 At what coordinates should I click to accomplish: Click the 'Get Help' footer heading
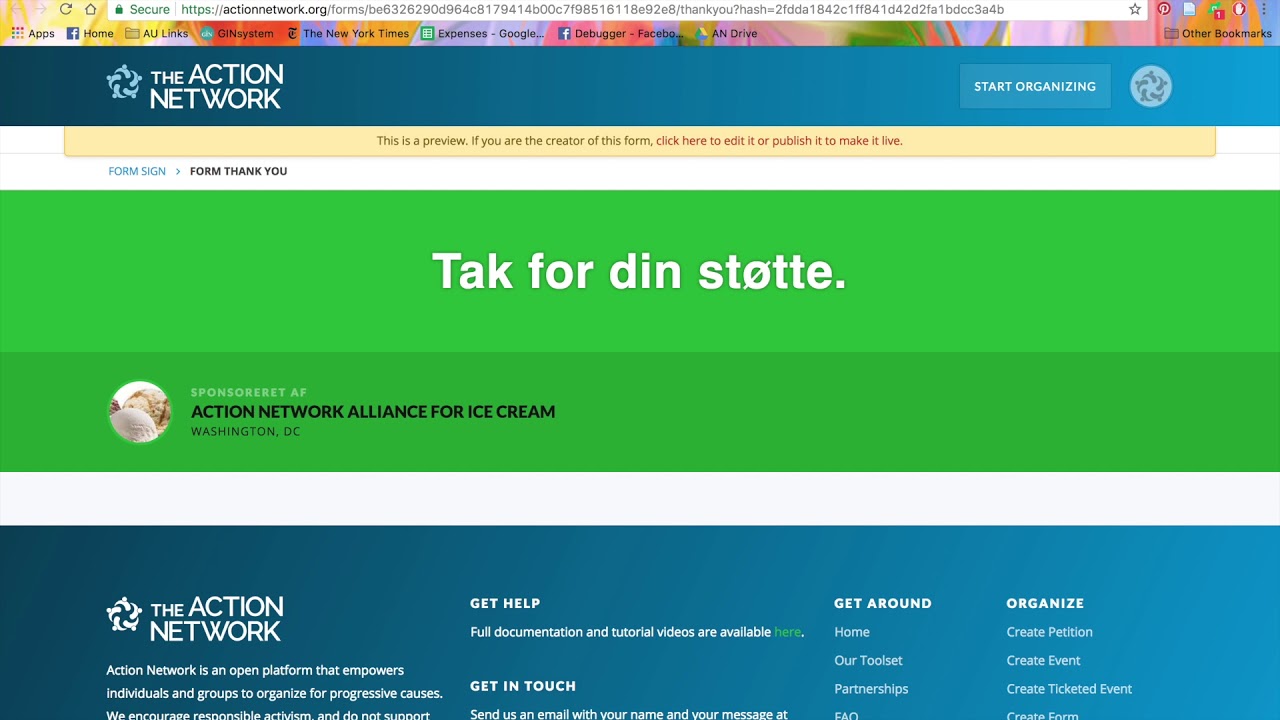click(505, 603)
